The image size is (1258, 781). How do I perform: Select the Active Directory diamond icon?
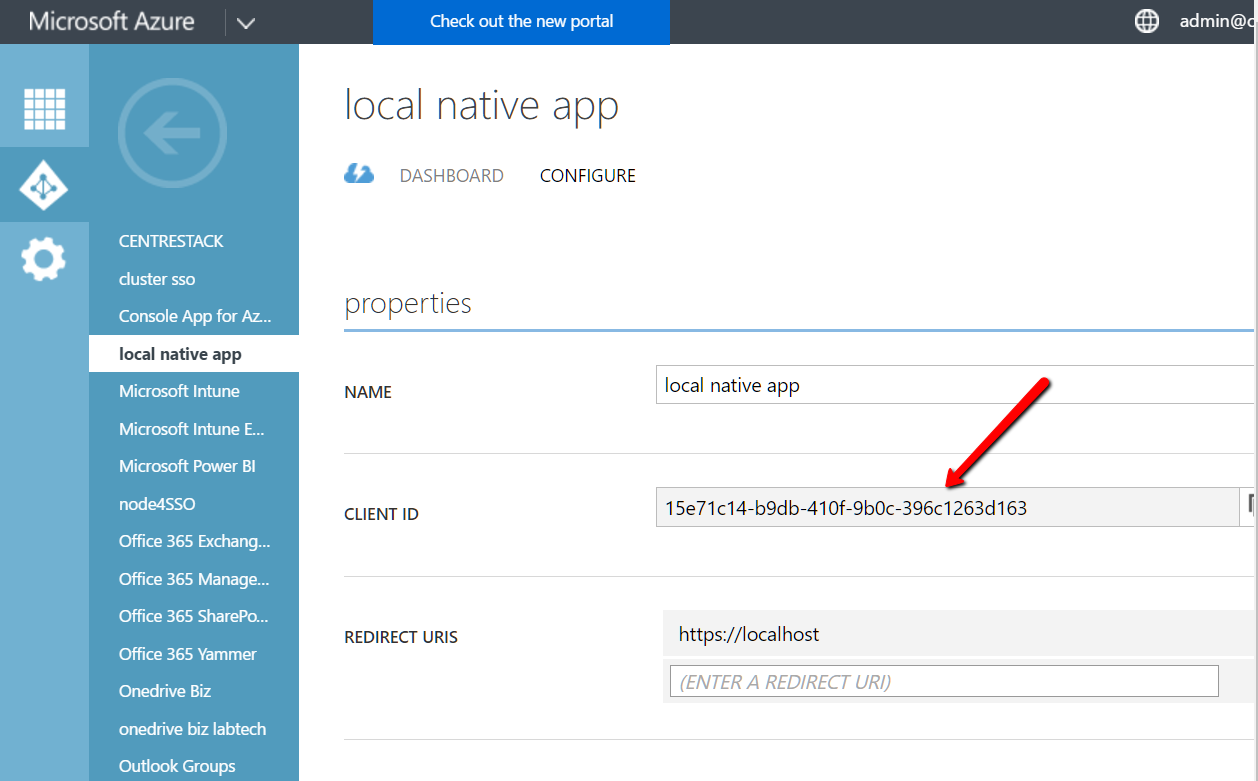44,185
